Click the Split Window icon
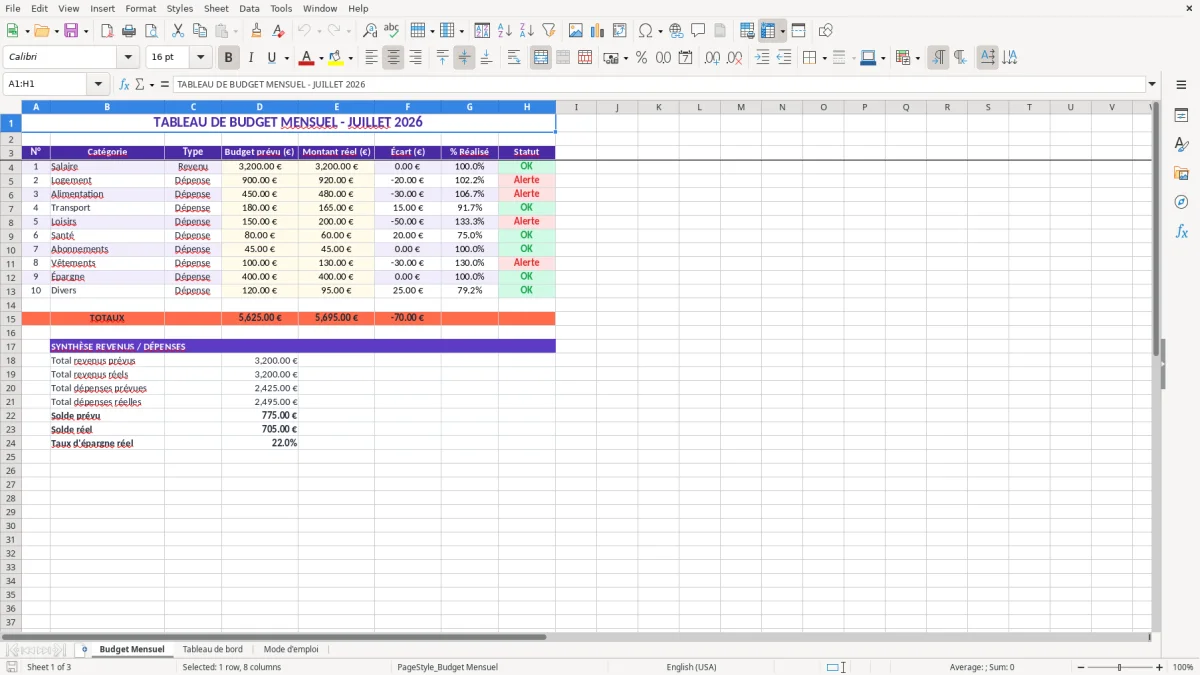This screenshot has height=675, width=1200. pyautogui.click(x=798, y=31)
